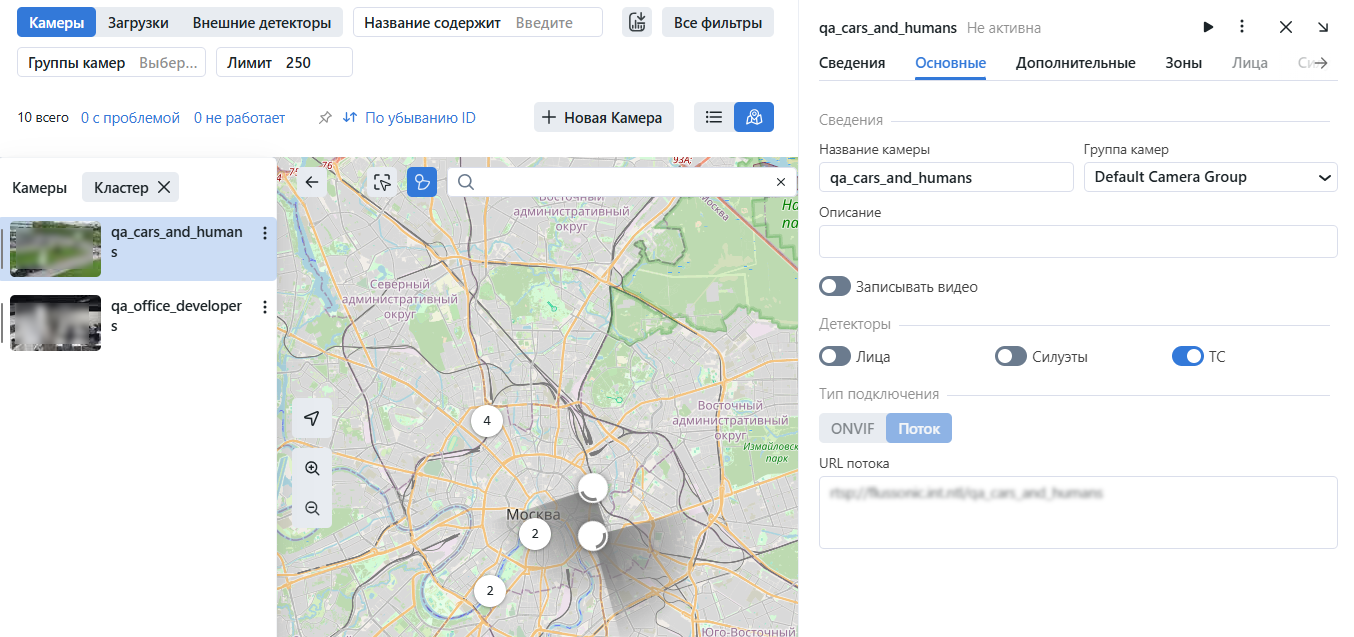This screenshot has height=637, width=1354.
Task: Disable the ТС detector toggle
Action: pyautogui.click(x=1187, y=356)
